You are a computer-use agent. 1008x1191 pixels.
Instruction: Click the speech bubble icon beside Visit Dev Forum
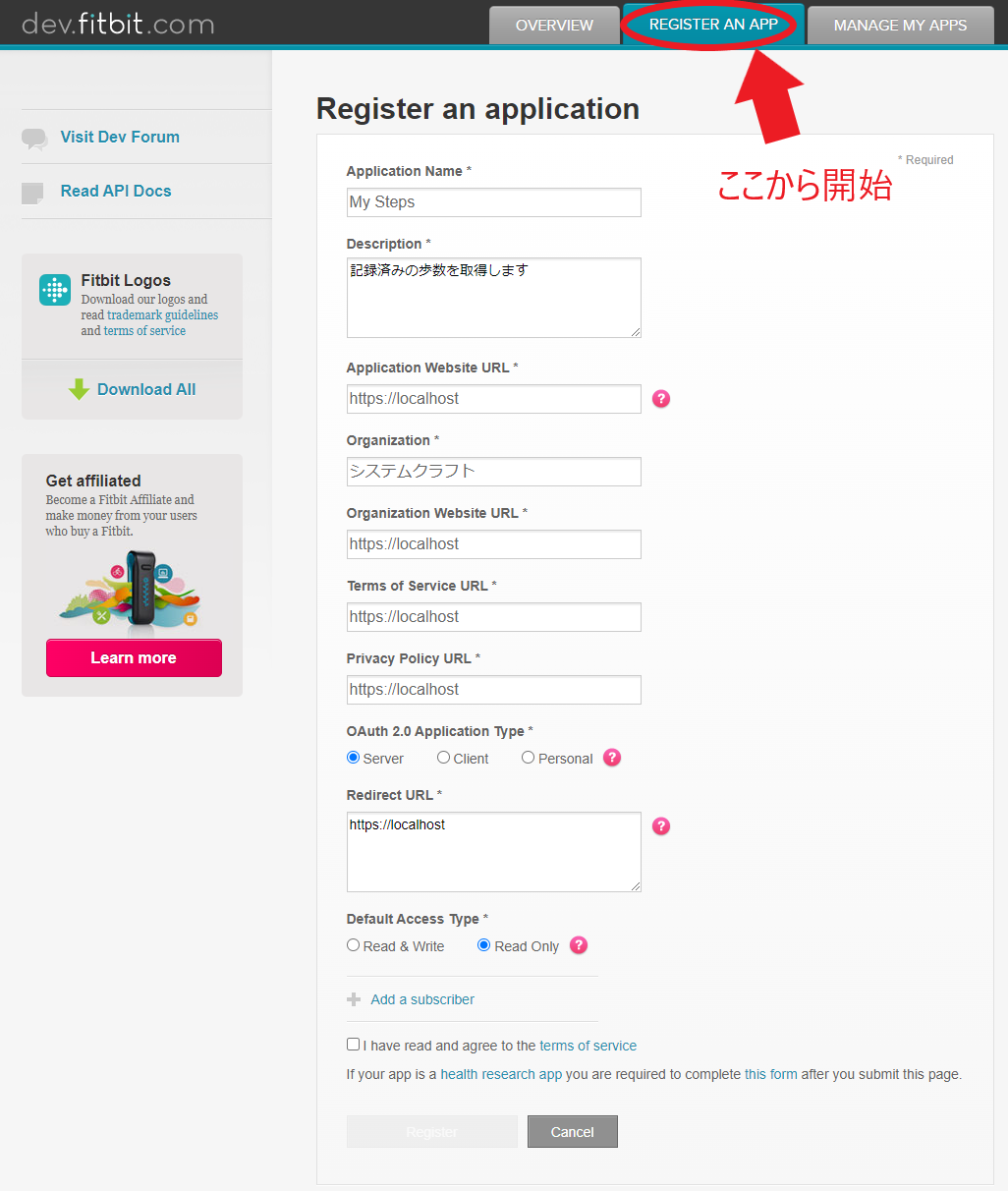click(x=34, y=136)
